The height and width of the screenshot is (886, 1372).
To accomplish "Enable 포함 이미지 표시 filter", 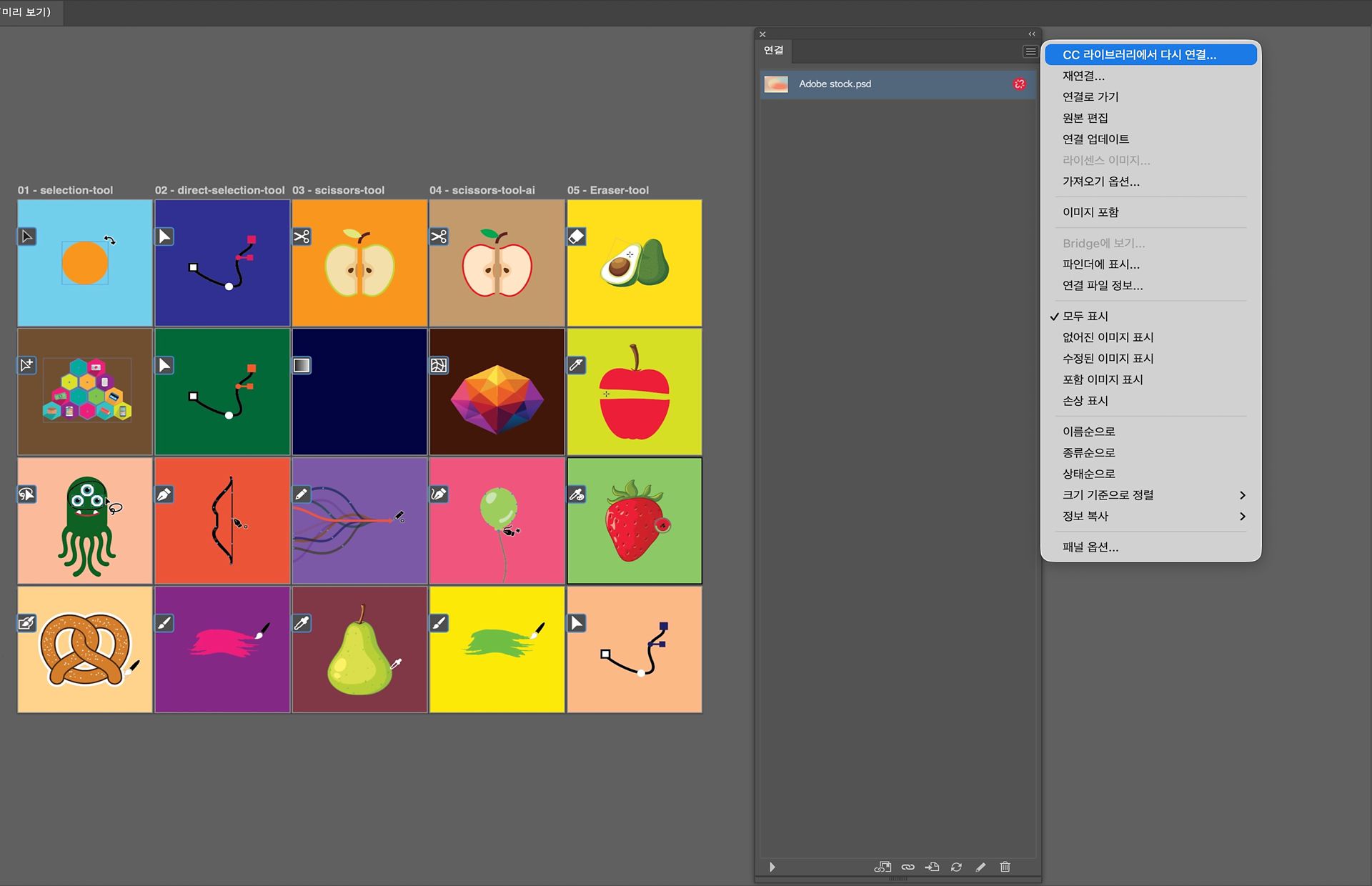I will [1150, 379].
